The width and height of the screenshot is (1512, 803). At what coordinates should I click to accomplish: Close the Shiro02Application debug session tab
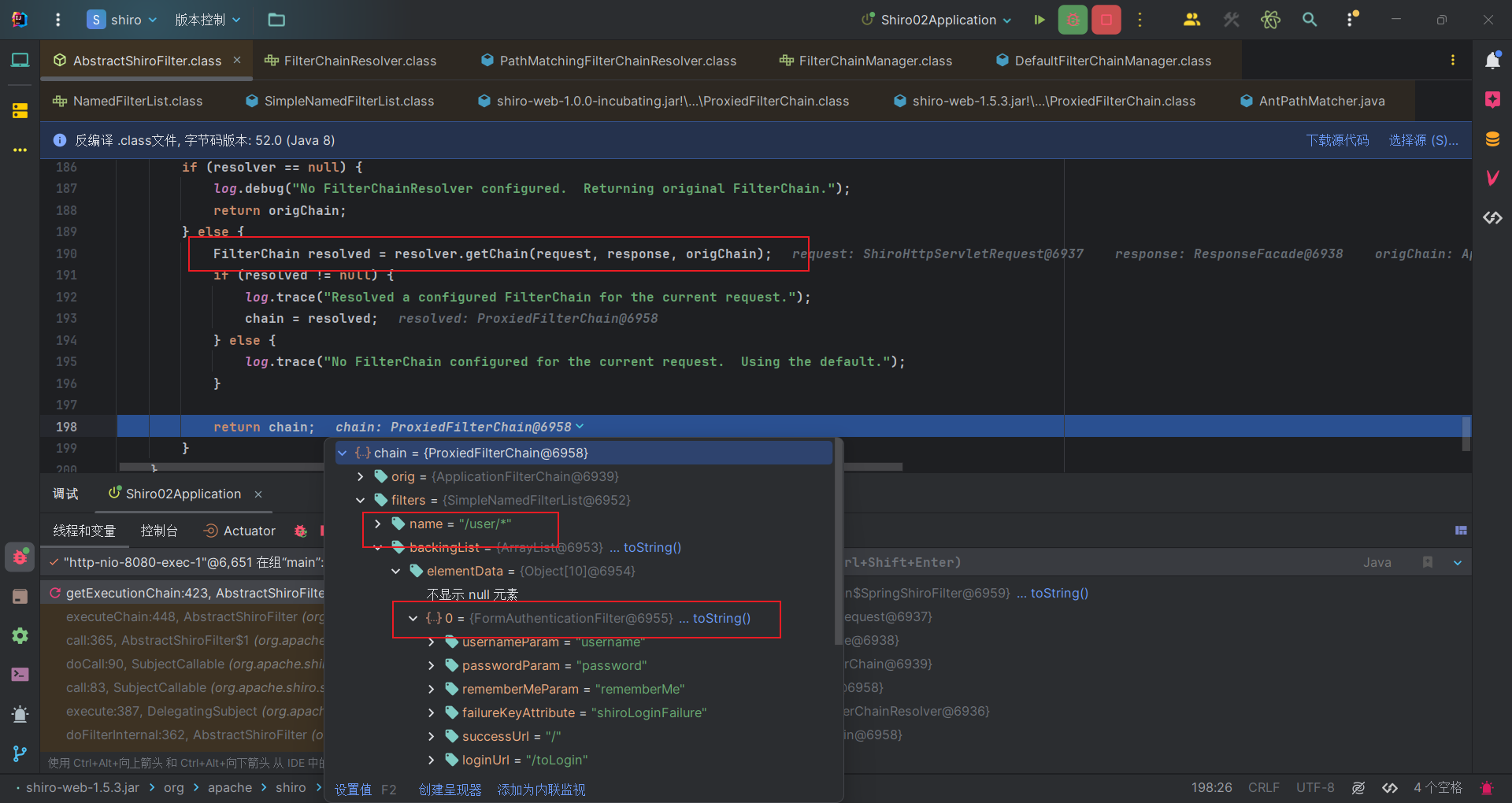click(258, 494)
